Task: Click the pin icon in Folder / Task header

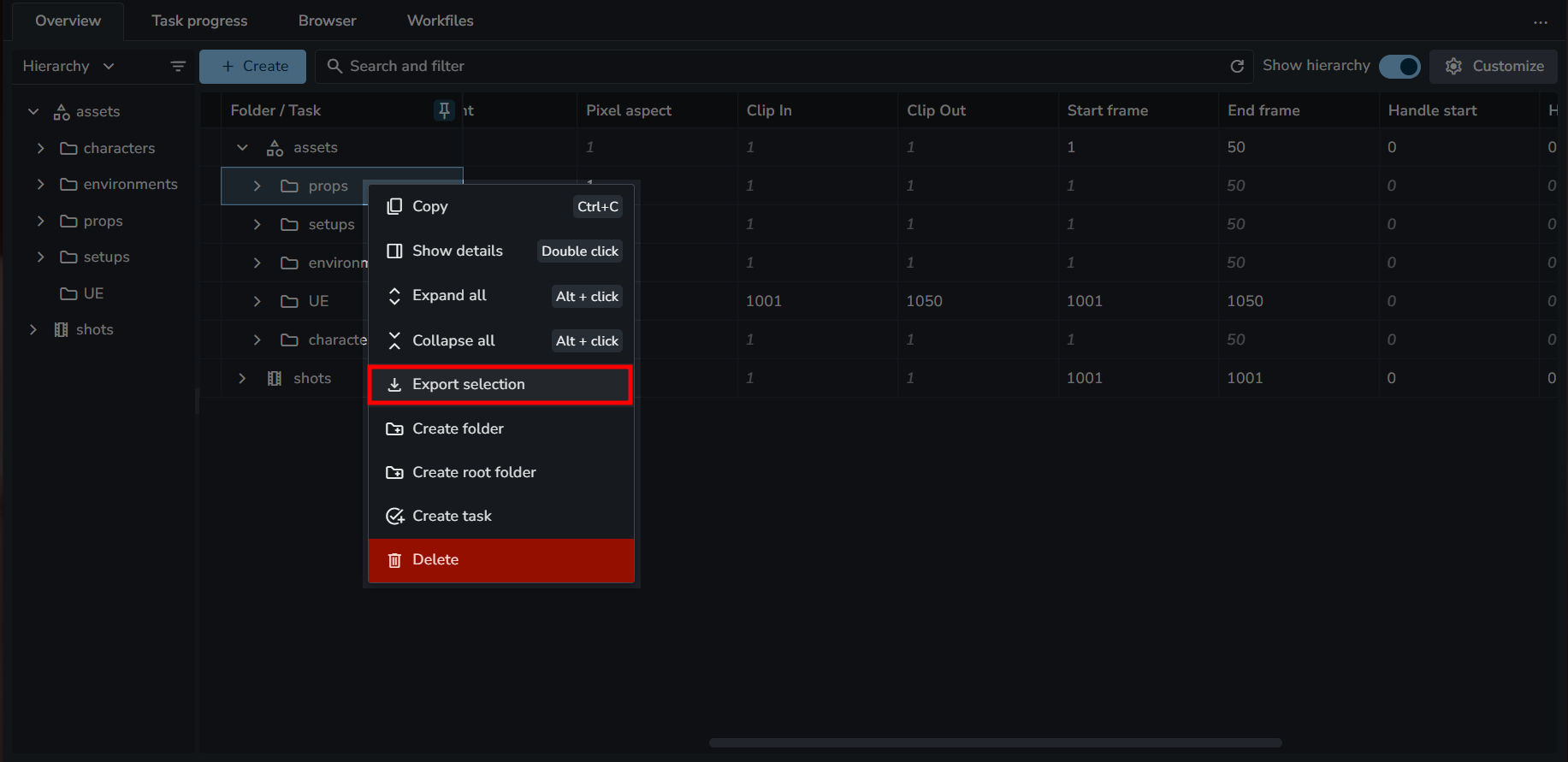Action: point(444,110)
